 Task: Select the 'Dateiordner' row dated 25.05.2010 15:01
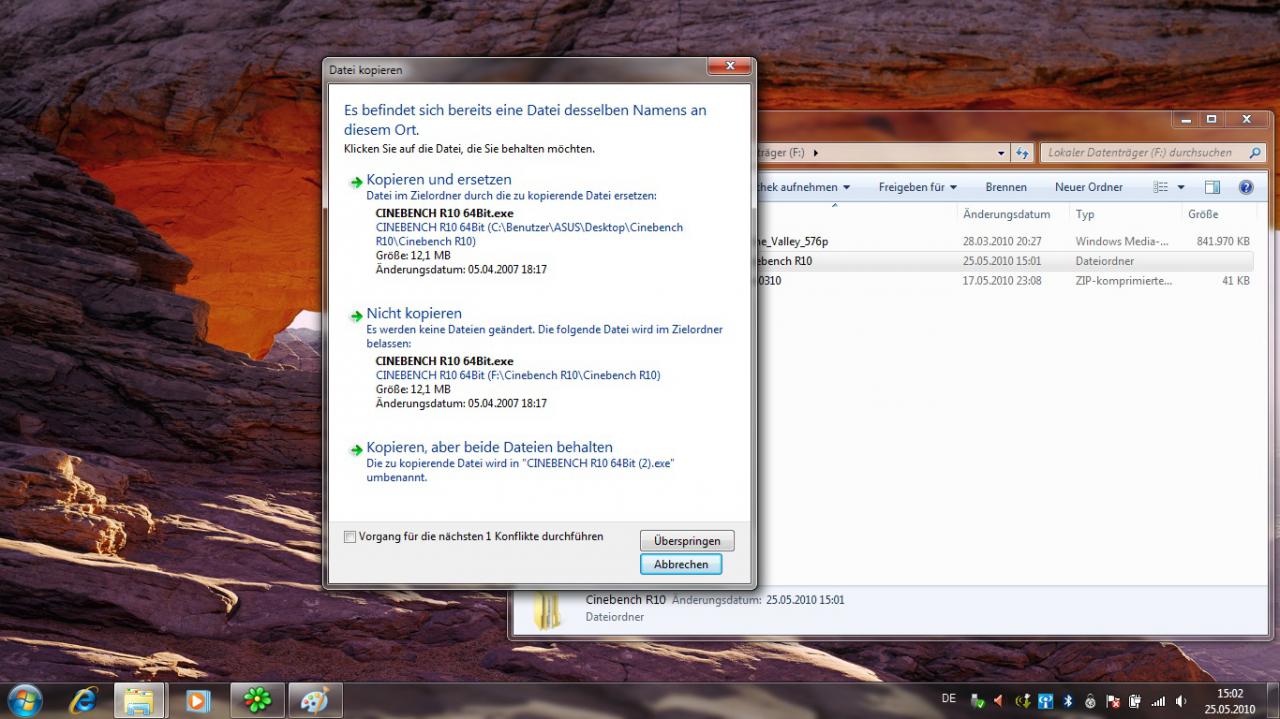tap(1004, 261)
